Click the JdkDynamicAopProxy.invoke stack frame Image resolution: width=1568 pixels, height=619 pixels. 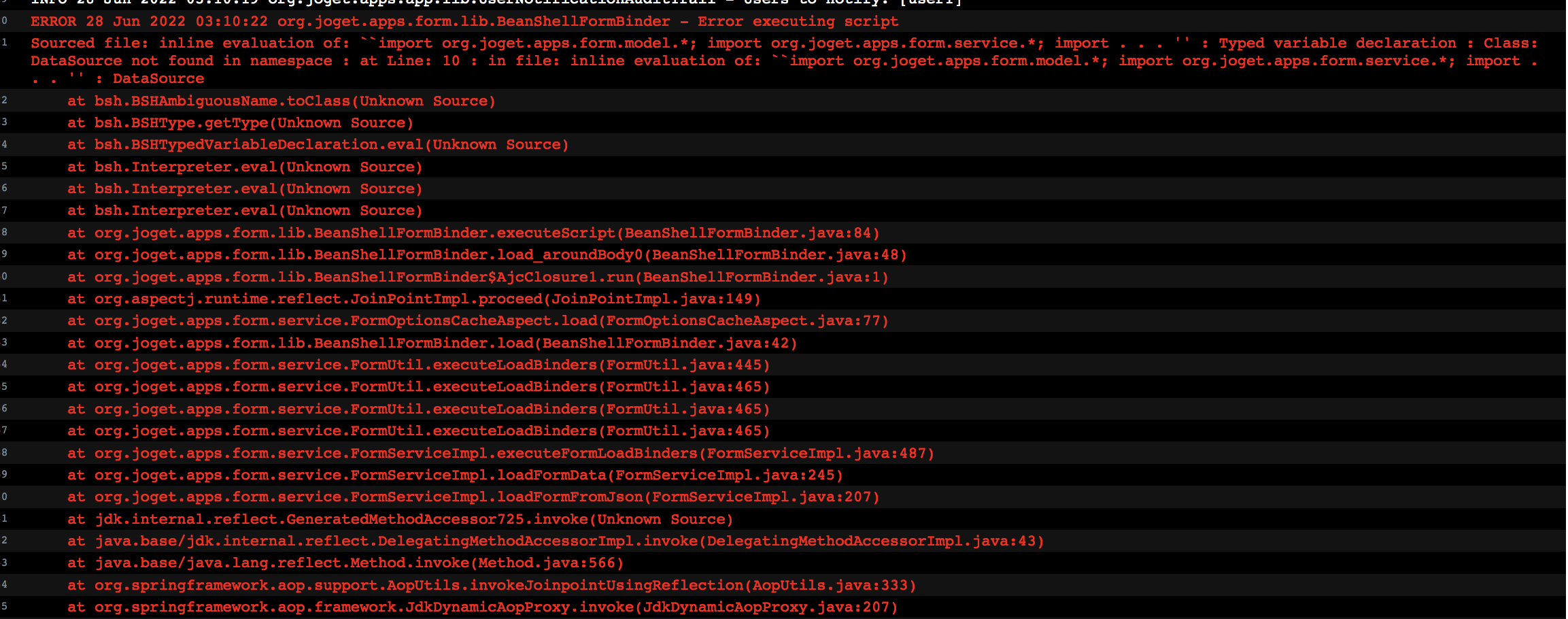[x=482, y=607]
